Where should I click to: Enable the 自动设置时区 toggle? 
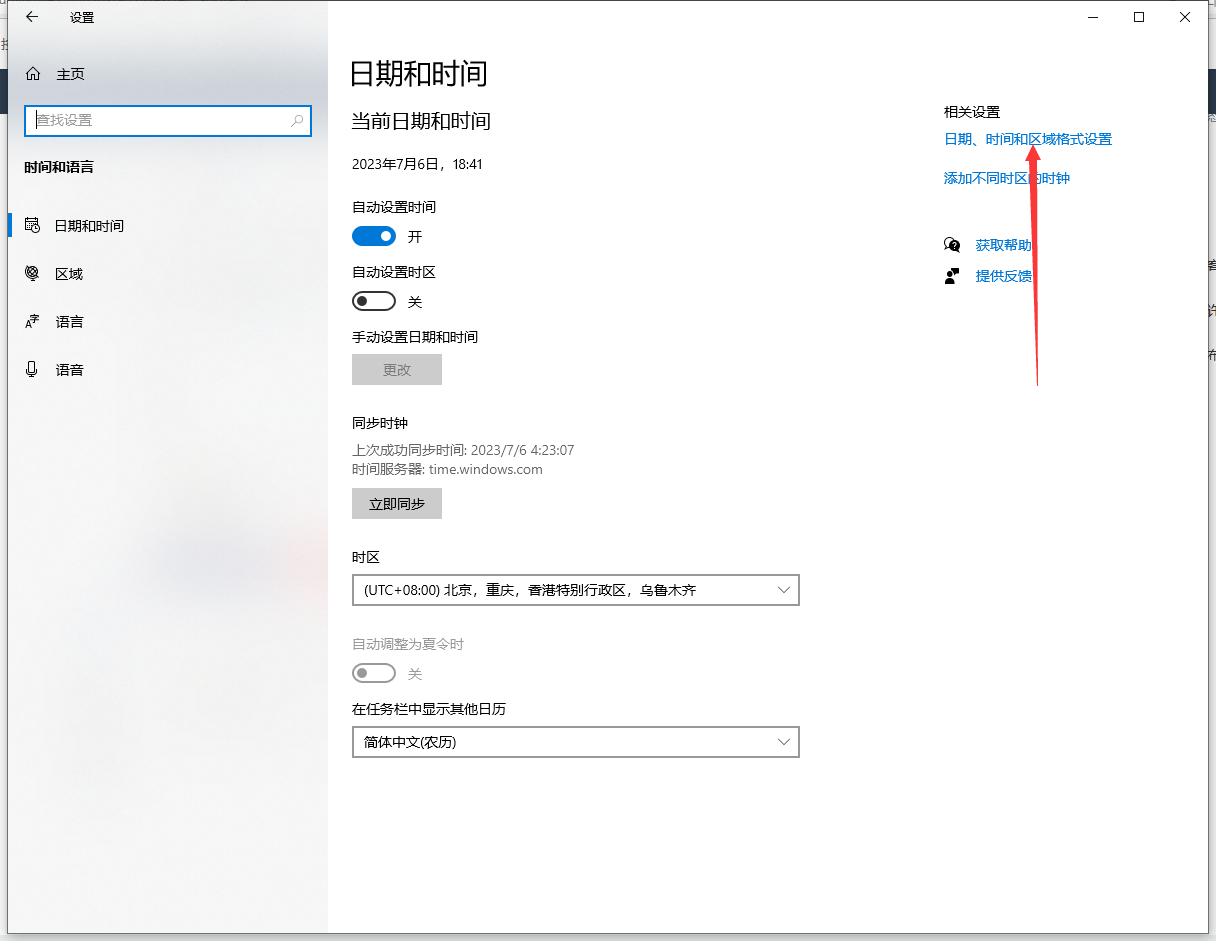click(374, 302)
